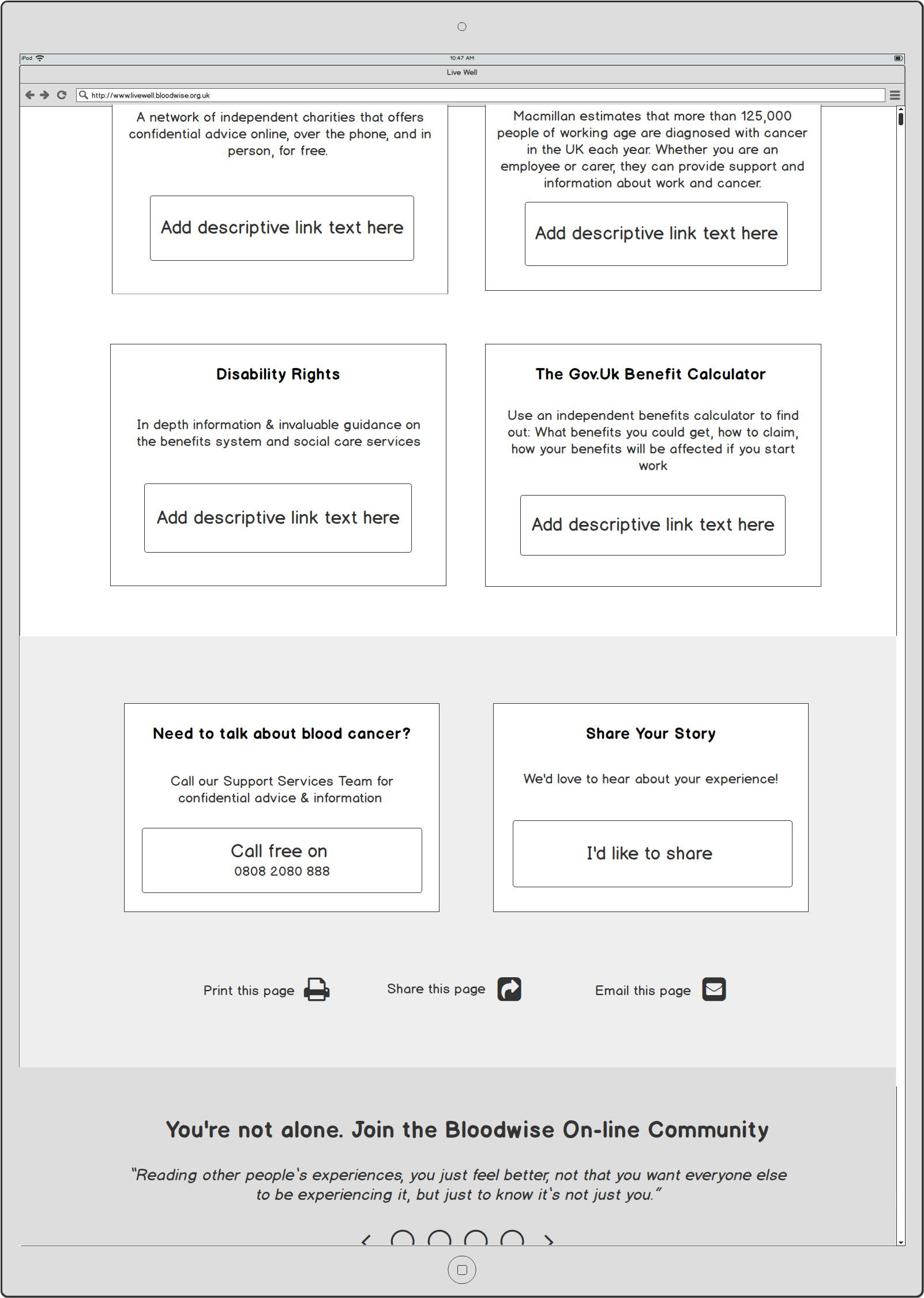Image resolution: width=924 pixels, height=1298 pixels.
Task: Click link button in Gov.Uk Benefit Calculator card
Action: pyautogui.click(x=653, y=525)
